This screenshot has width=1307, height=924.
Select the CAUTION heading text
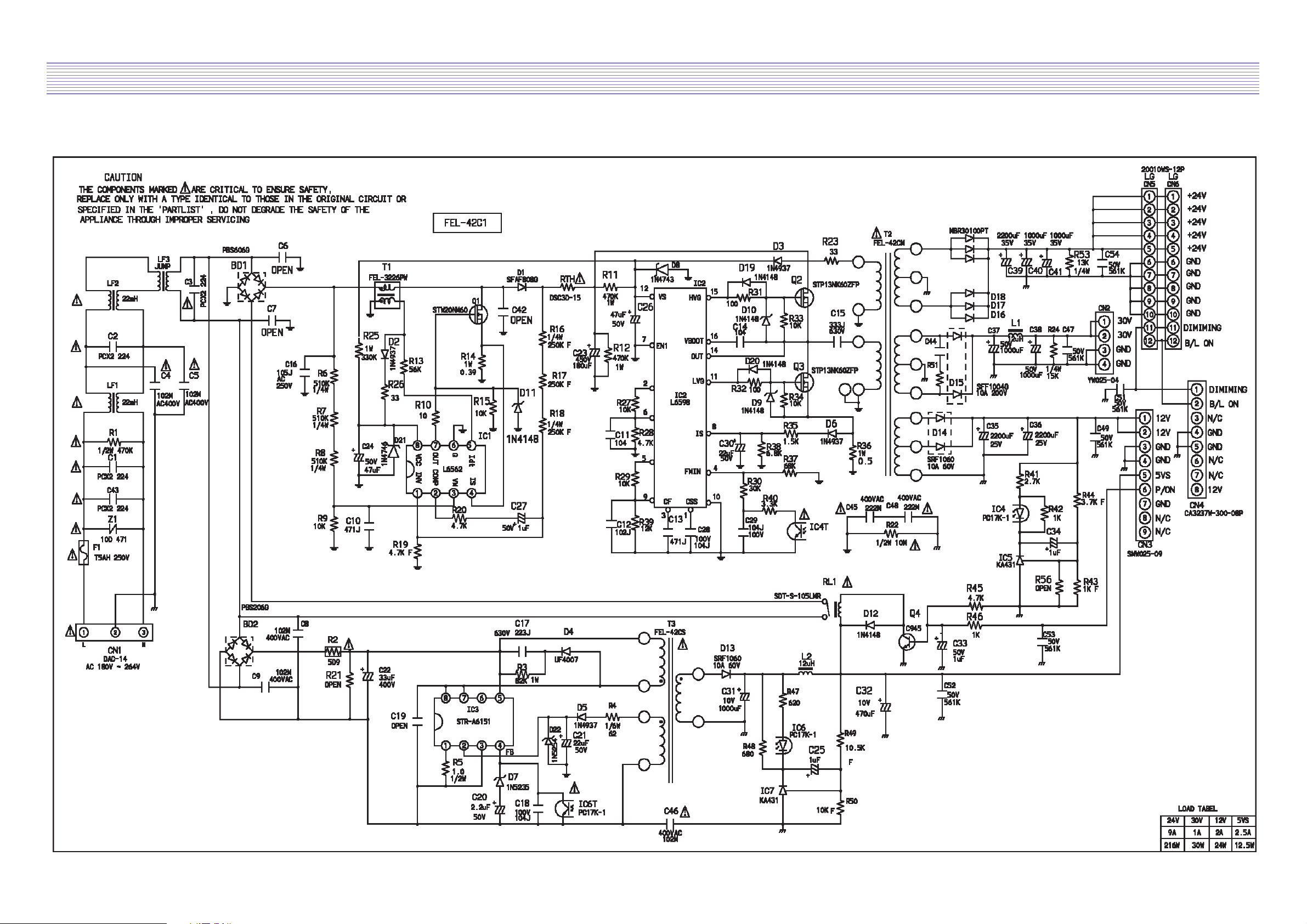[x=123, y=178]
